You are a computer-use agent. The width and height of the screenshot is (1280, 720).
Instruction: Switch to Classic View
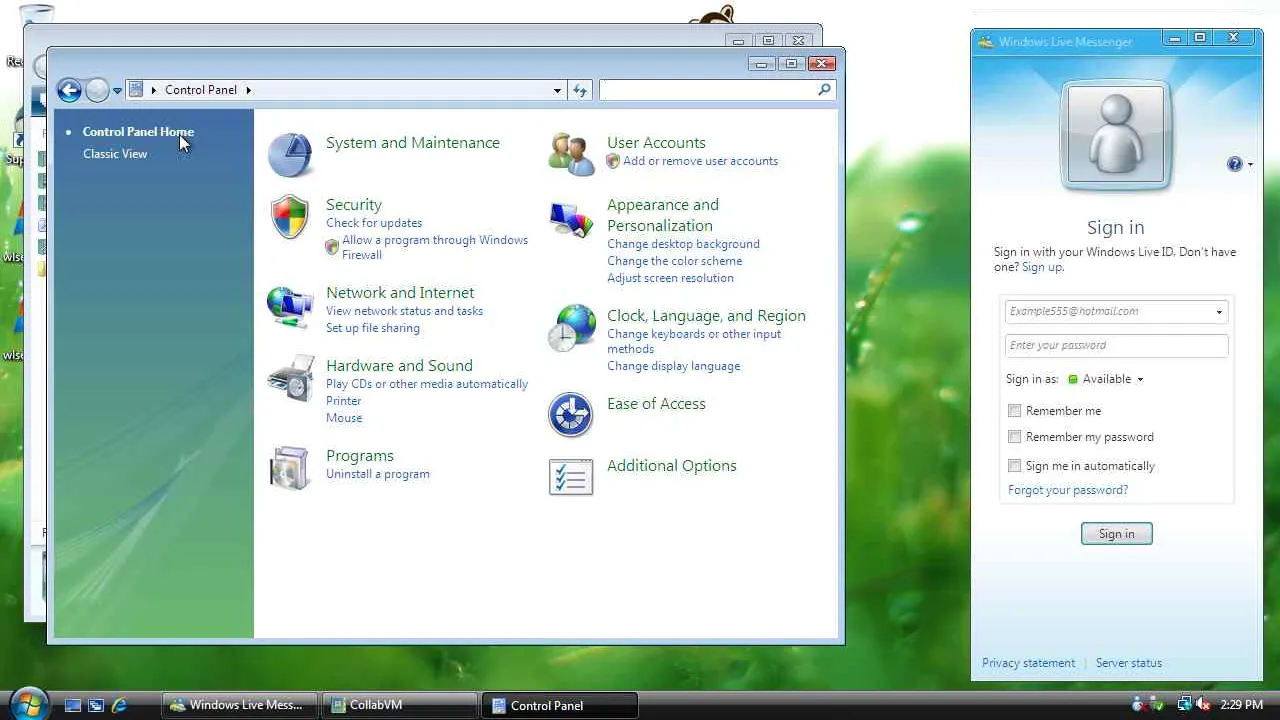[x=115, y=154]
